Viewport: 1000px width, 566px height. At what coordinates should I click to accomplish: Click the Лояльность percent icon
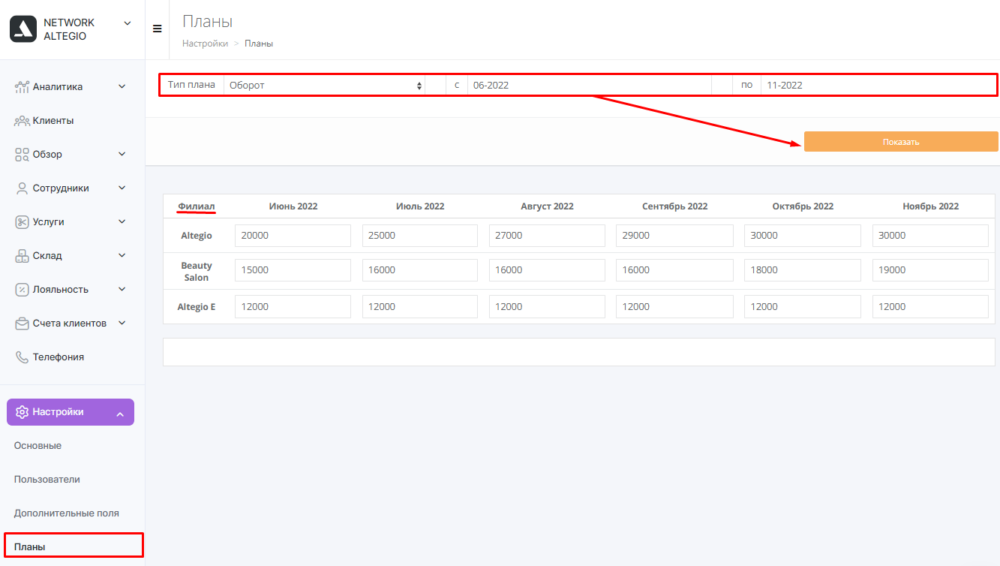(x=22, y=290)
